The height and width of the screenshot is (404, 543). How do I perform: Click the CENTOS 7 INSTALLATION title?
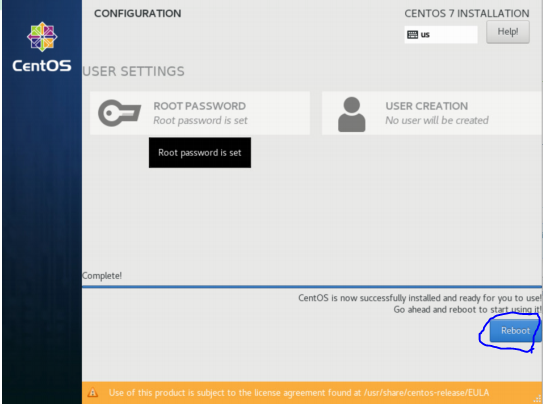tap(467, 14)
